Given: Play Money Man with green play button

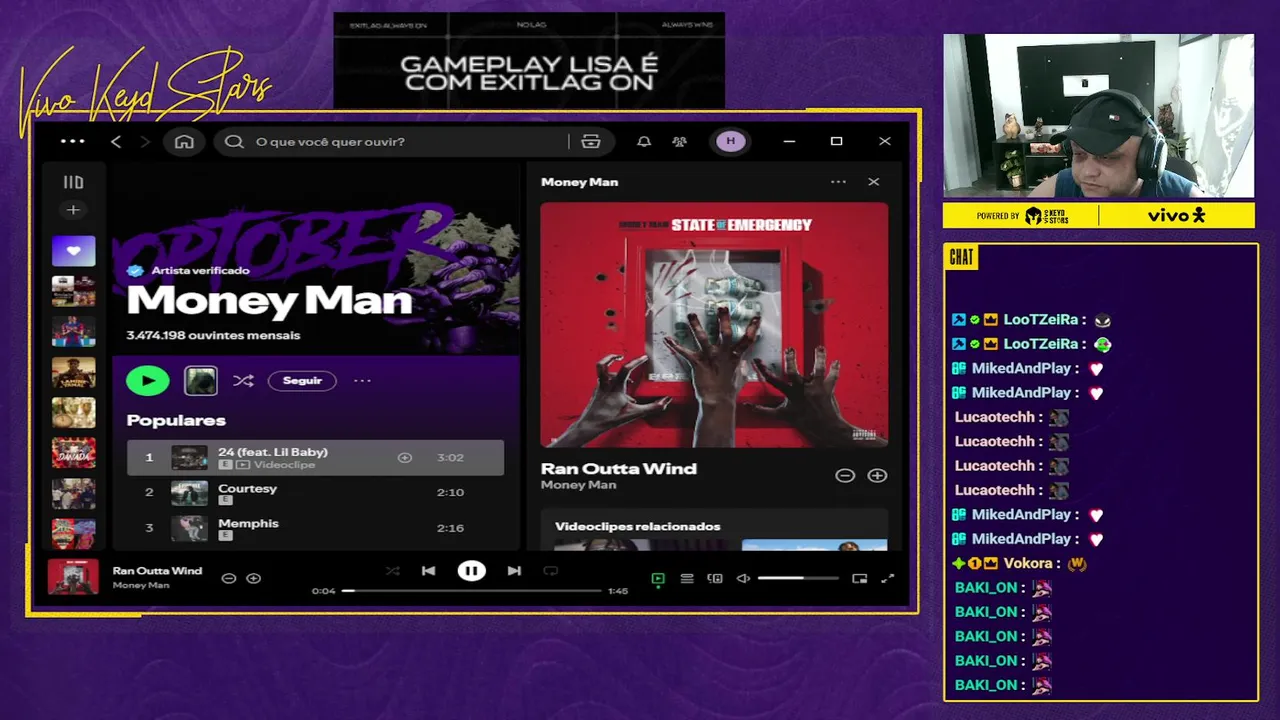Looking at the screenshot, I should point(148,380).
